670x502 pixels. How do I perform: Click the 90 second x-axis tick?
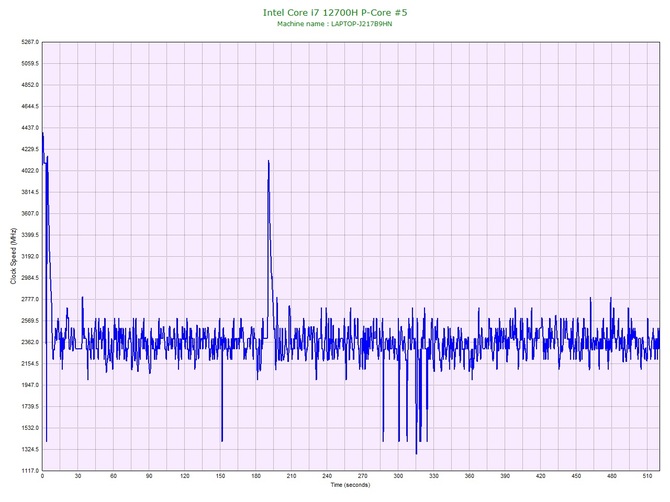pyautogui.click(x=149, y=476)
